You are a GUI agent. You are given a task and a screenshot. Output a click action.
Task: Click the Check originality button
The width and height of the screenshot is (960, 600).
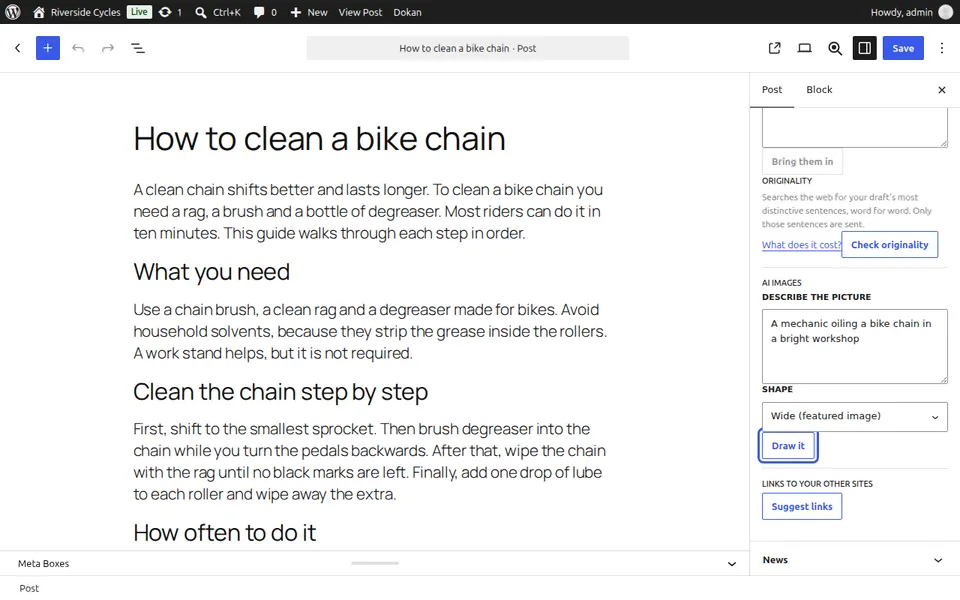coord(890,245)
